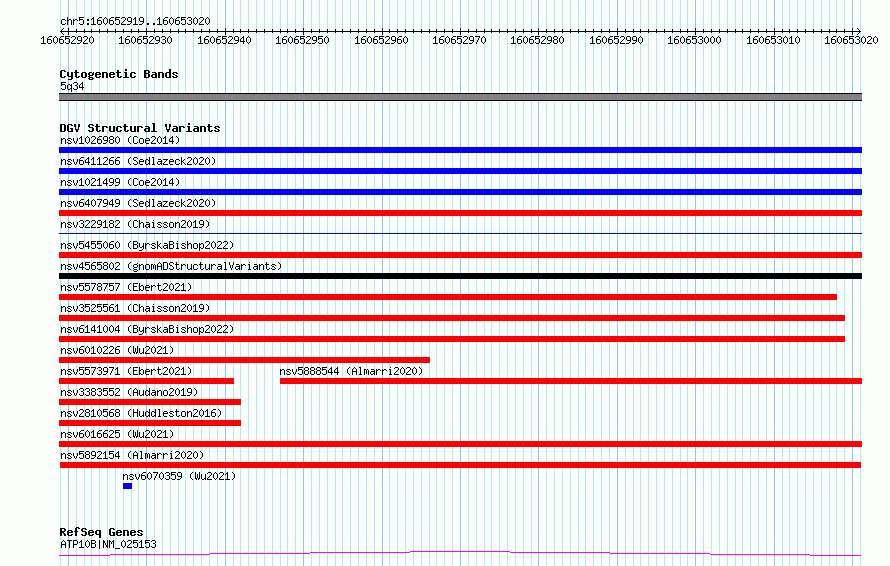Click ruler position 160652960

[x=381, y=40]
